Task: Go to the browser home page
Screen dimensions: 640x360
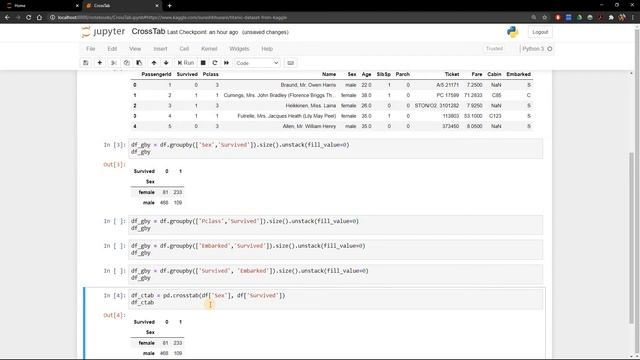Action: pos(39,18)
